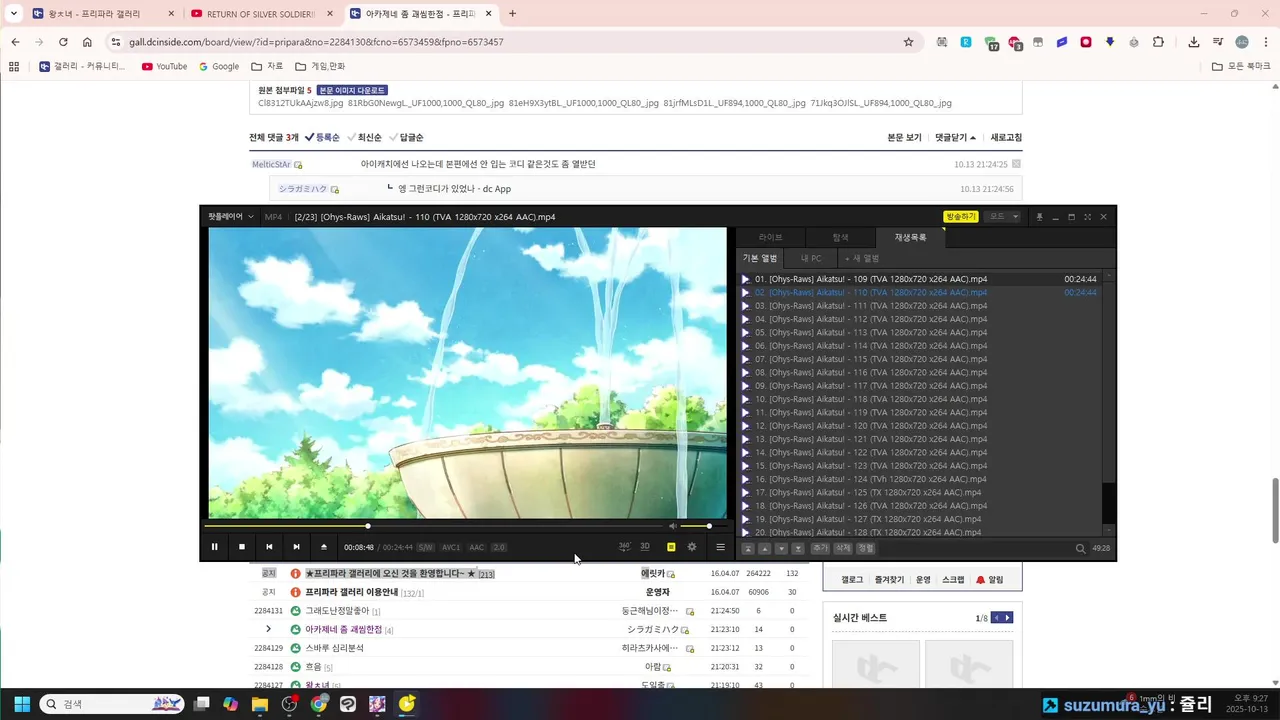
Task: Move playlist item up one
Action: point(765,548)
